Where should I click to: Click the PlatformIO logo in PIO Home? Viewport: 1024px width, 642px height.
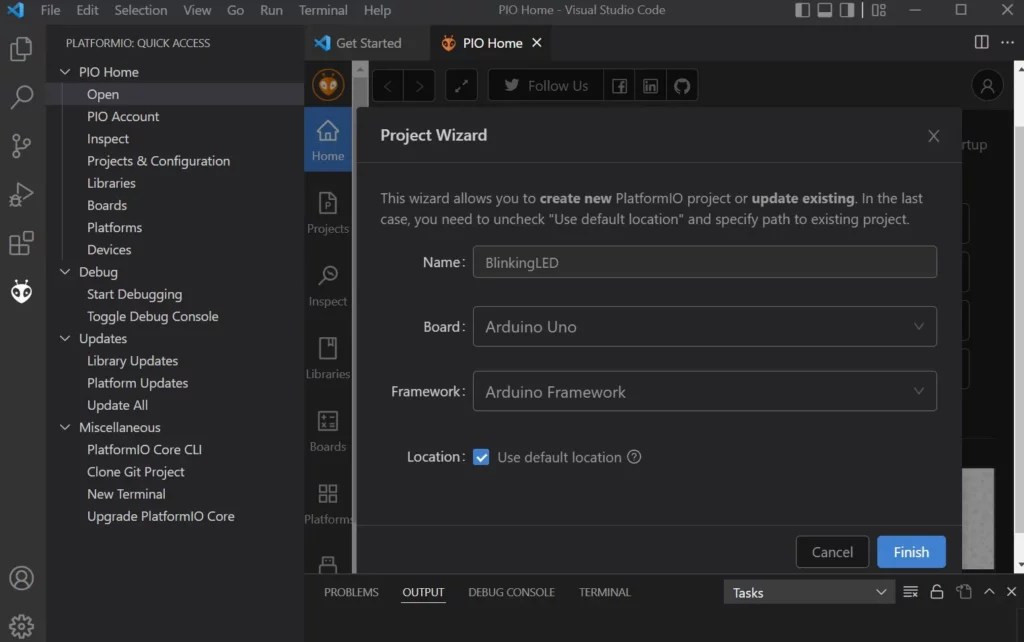point(328,85)
